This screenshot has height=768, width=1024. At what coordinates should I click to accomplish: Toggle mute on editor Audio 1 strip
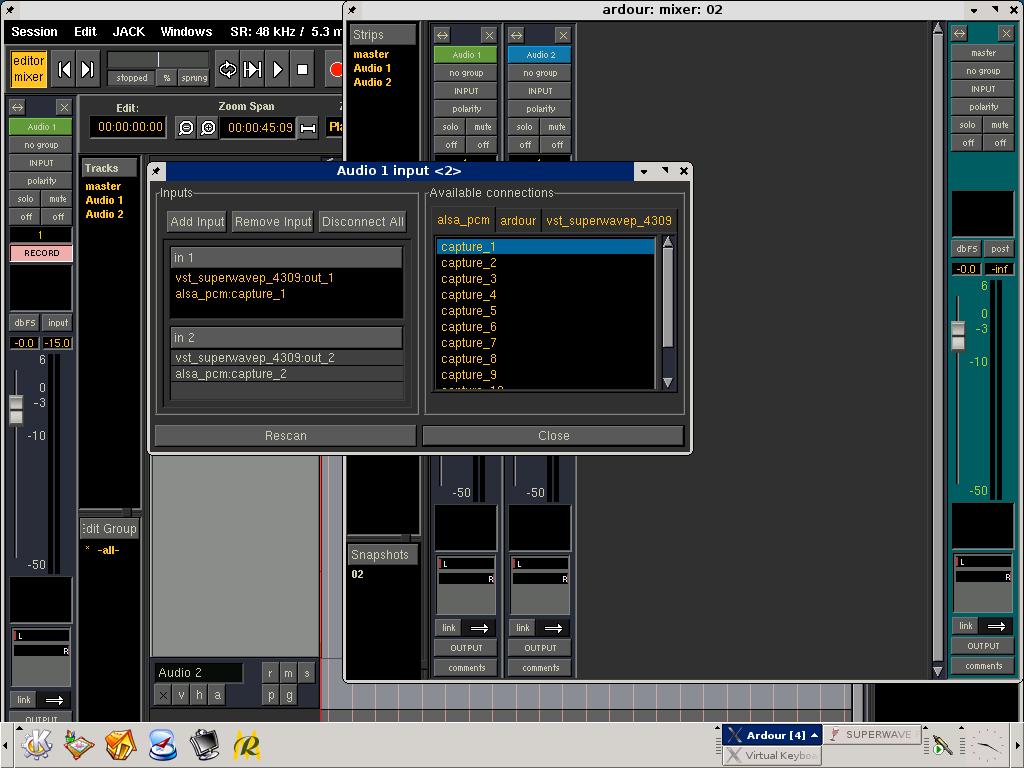click(57, 199)
